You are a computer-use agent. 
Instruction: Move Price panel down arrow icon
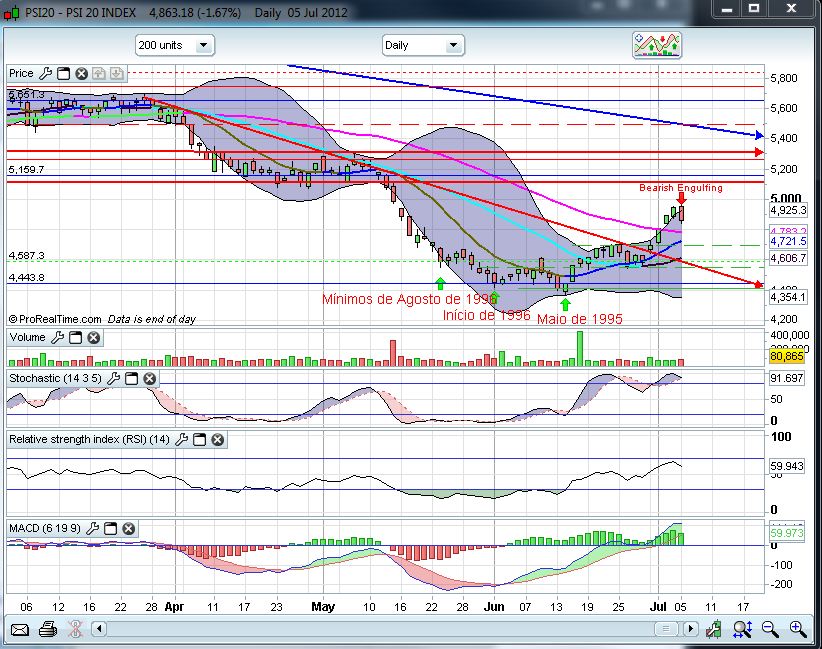(x=117, y=73)
